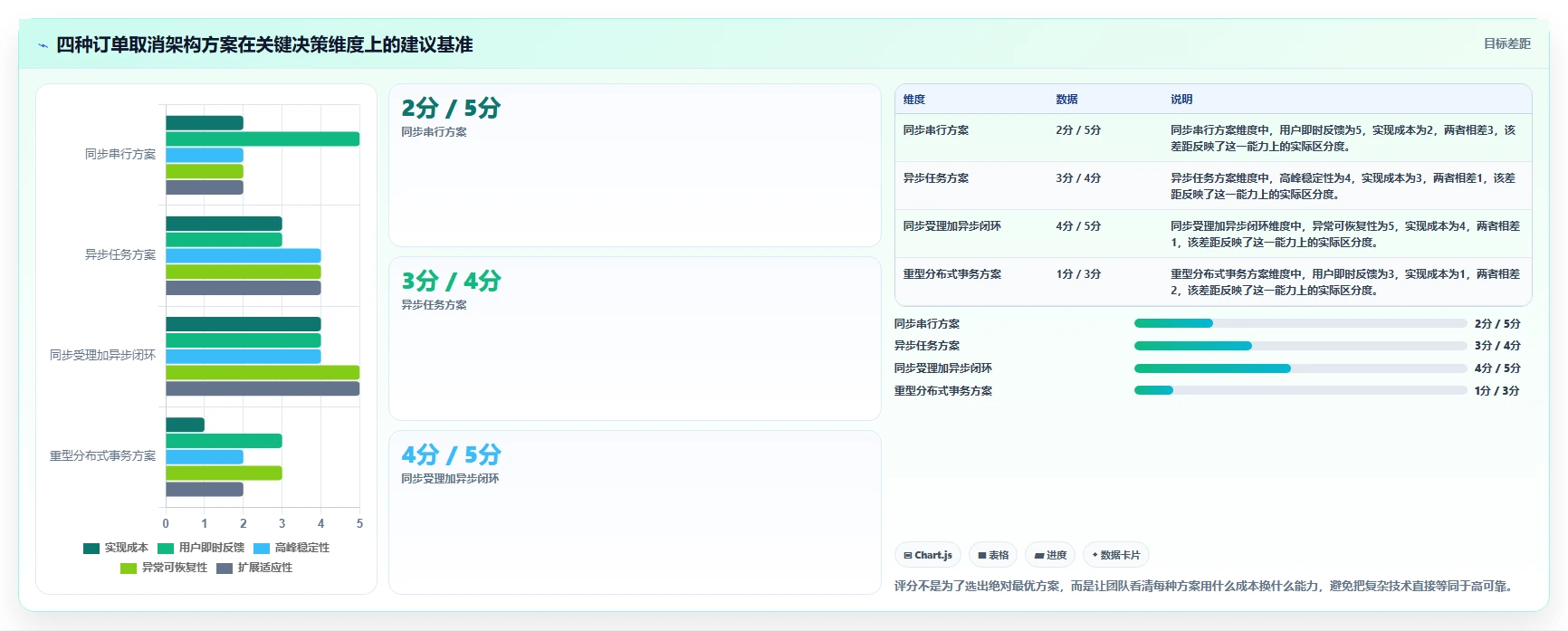Click the 同步受理加异步闭环 description text in the table
The width and height of the screenshot is (1568, 631).
[x=1345, y=234]
